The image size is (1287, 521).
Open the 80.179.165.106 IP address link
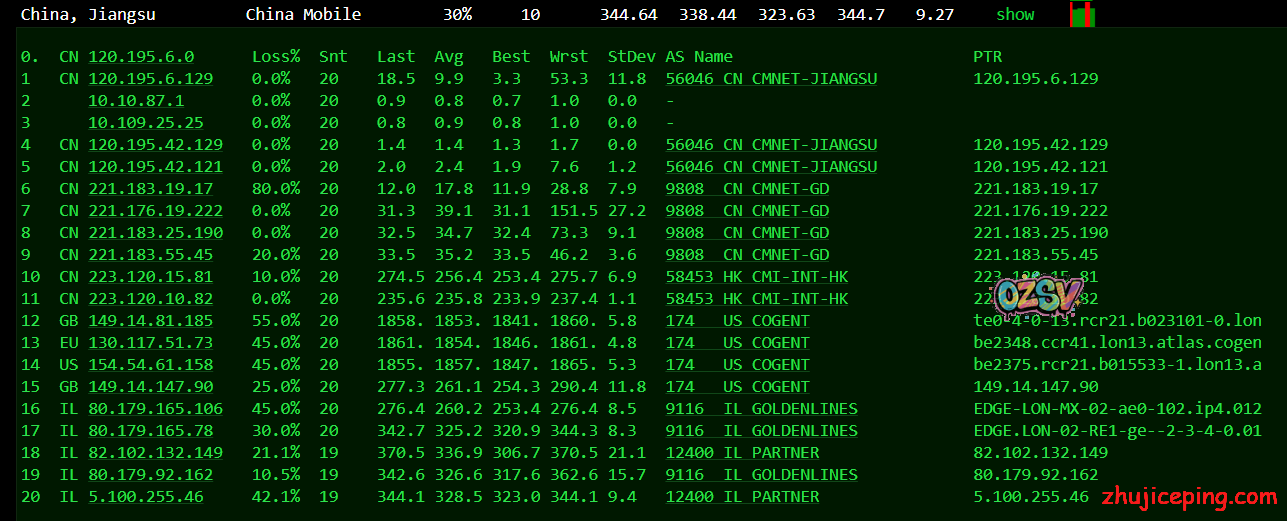[x=155, y=409]
